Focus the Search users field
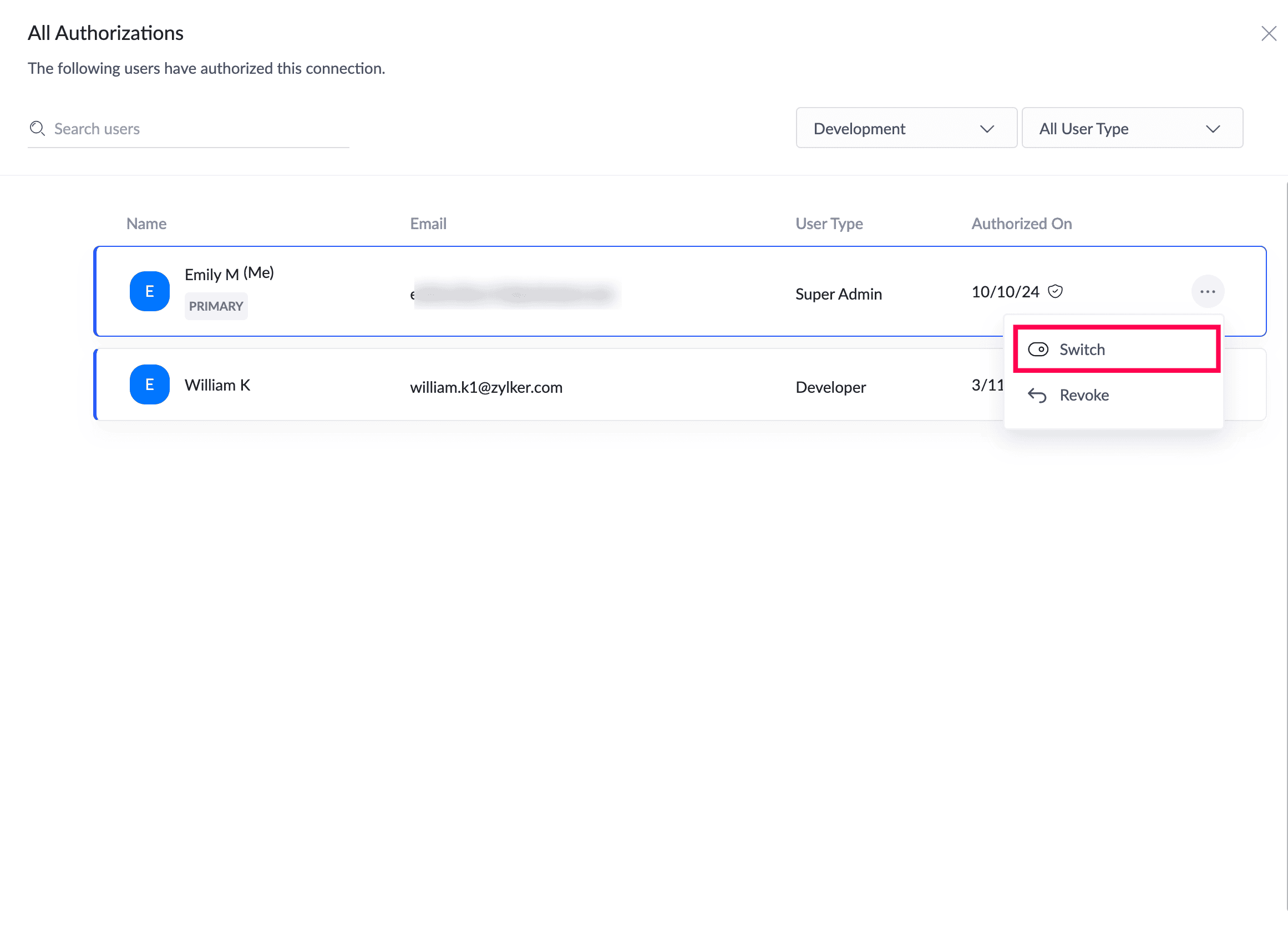The width and height of the screenshot is (1288, 952). (x=196, y=129)
